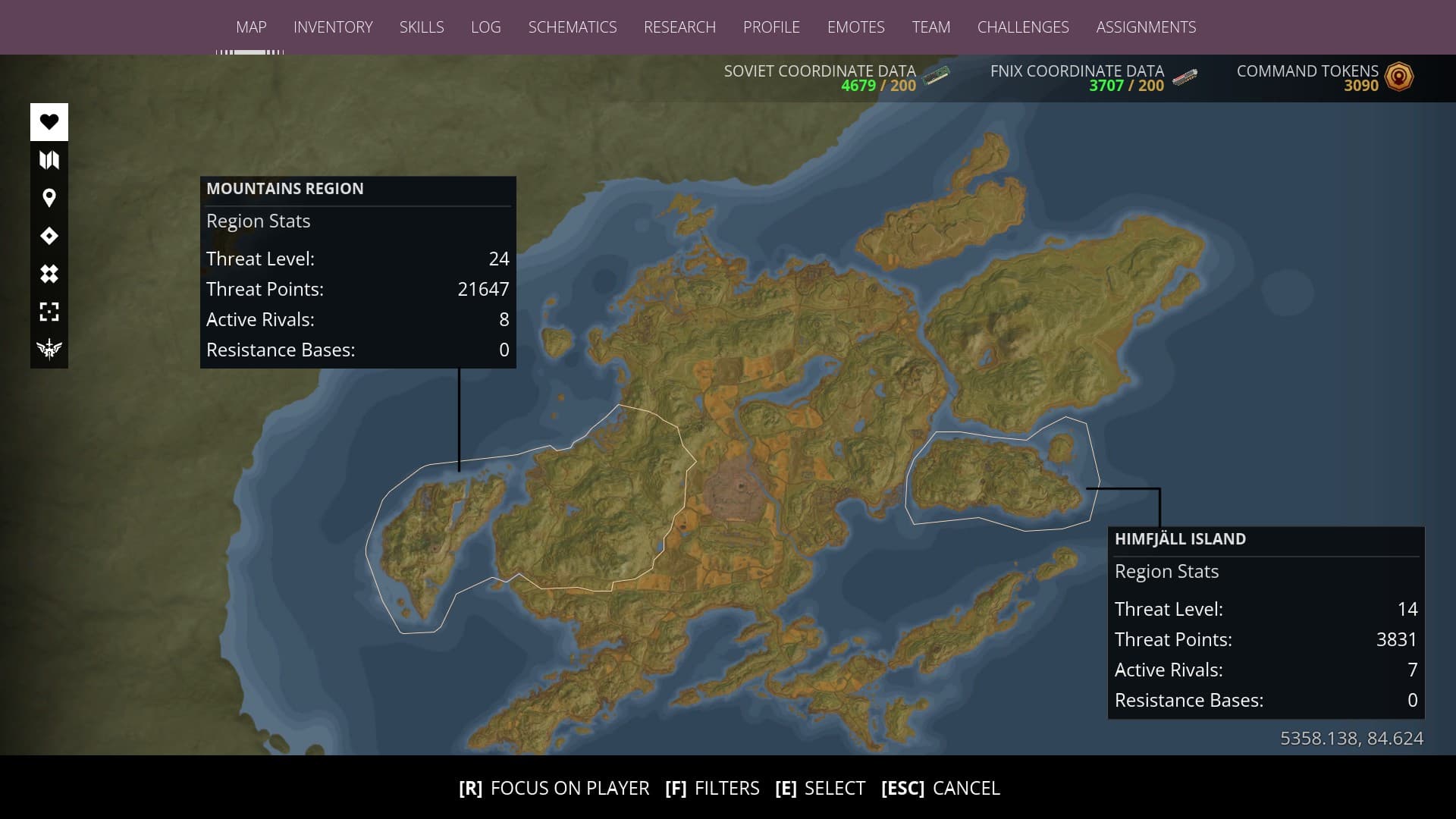
Task: Click Himfjäll Threat Points value 3831
Action: (1397, 639)
